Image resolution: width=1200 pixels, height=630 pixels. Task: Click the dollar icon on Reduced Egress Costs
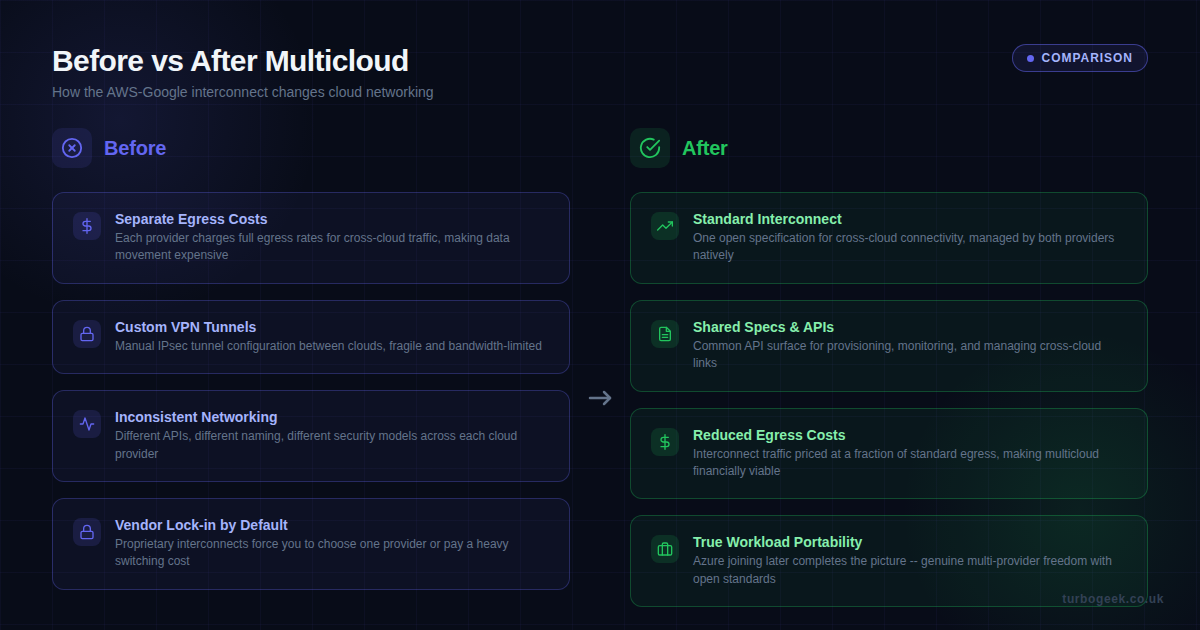(665, 441)
